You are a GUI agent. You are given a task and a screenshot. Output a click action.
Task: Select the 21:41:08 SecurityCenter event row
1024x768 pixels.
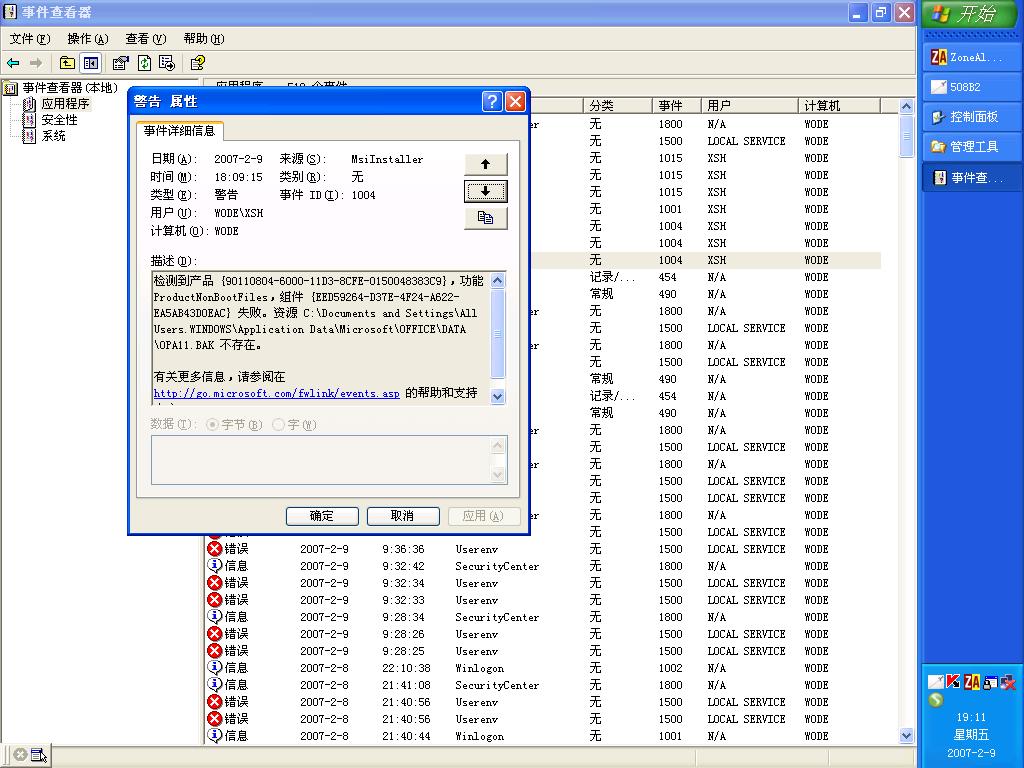tap(542, 684)
